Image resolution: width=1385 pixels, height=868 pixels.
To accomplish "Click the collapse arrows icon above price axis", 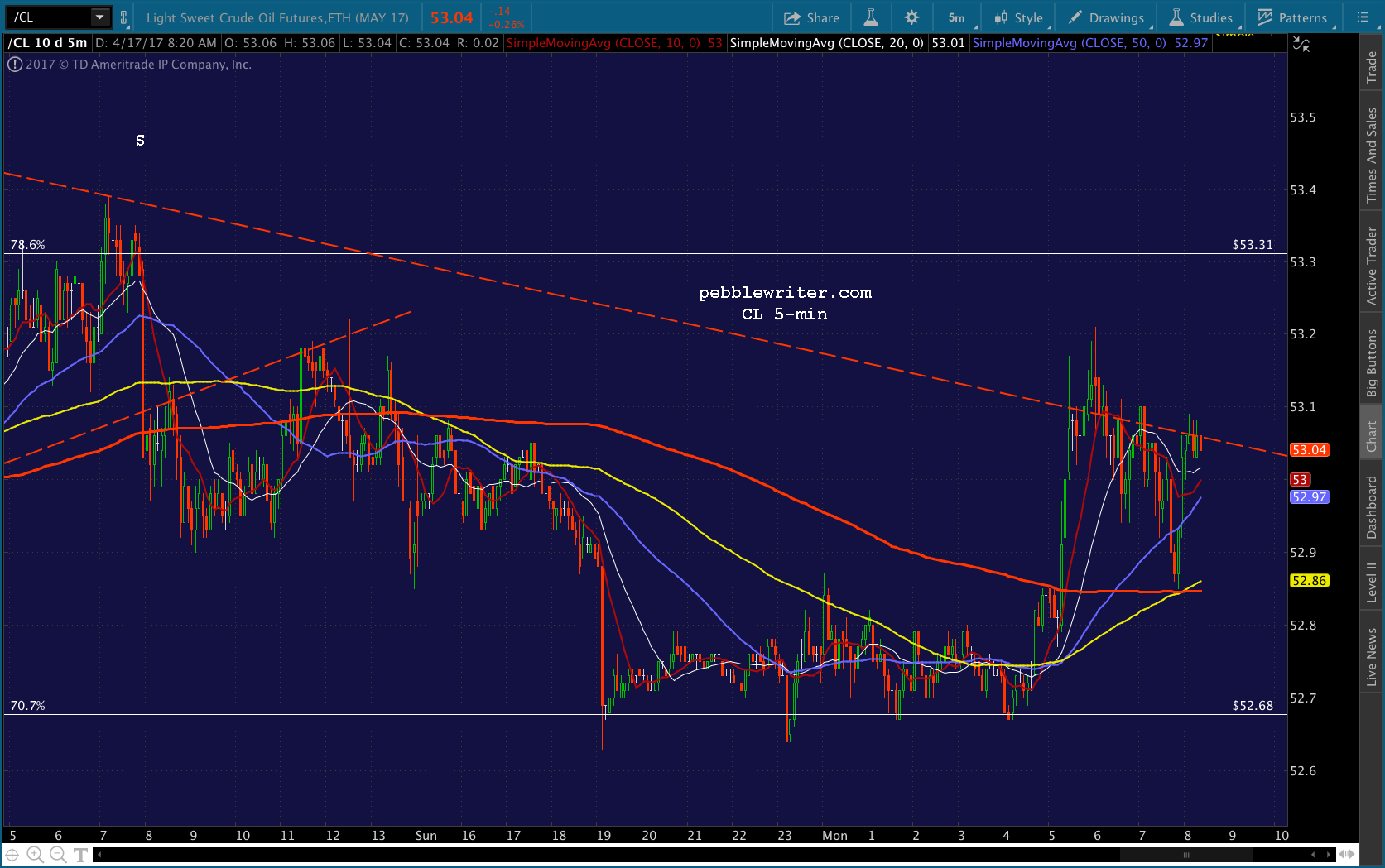I will pyautogui.click(x=1301, y=45).
